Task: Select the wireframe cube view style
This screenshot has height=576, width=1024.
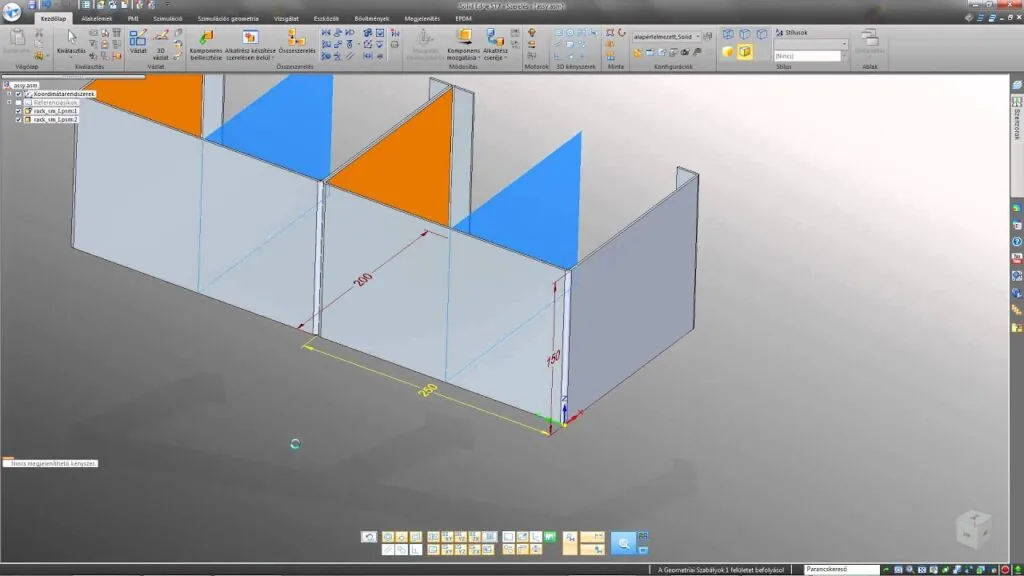Action: point(728,34)
